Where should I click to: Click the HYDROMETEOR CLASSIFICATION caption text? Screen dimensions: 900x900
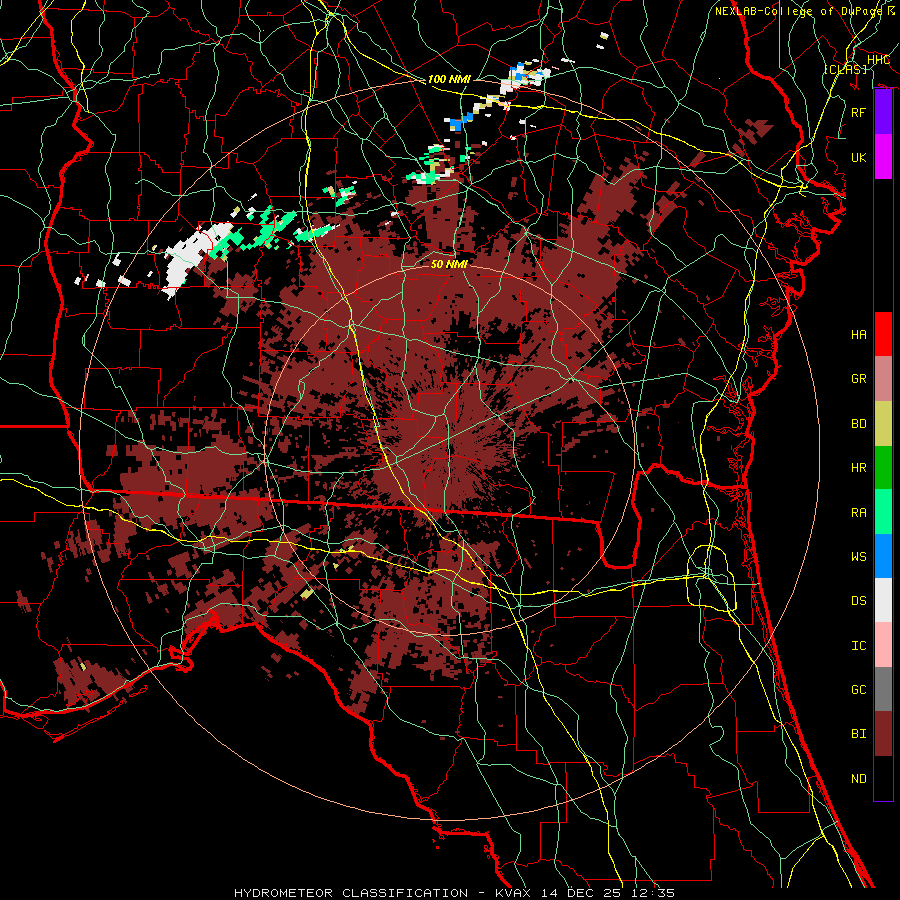click(x=351, y=893)
